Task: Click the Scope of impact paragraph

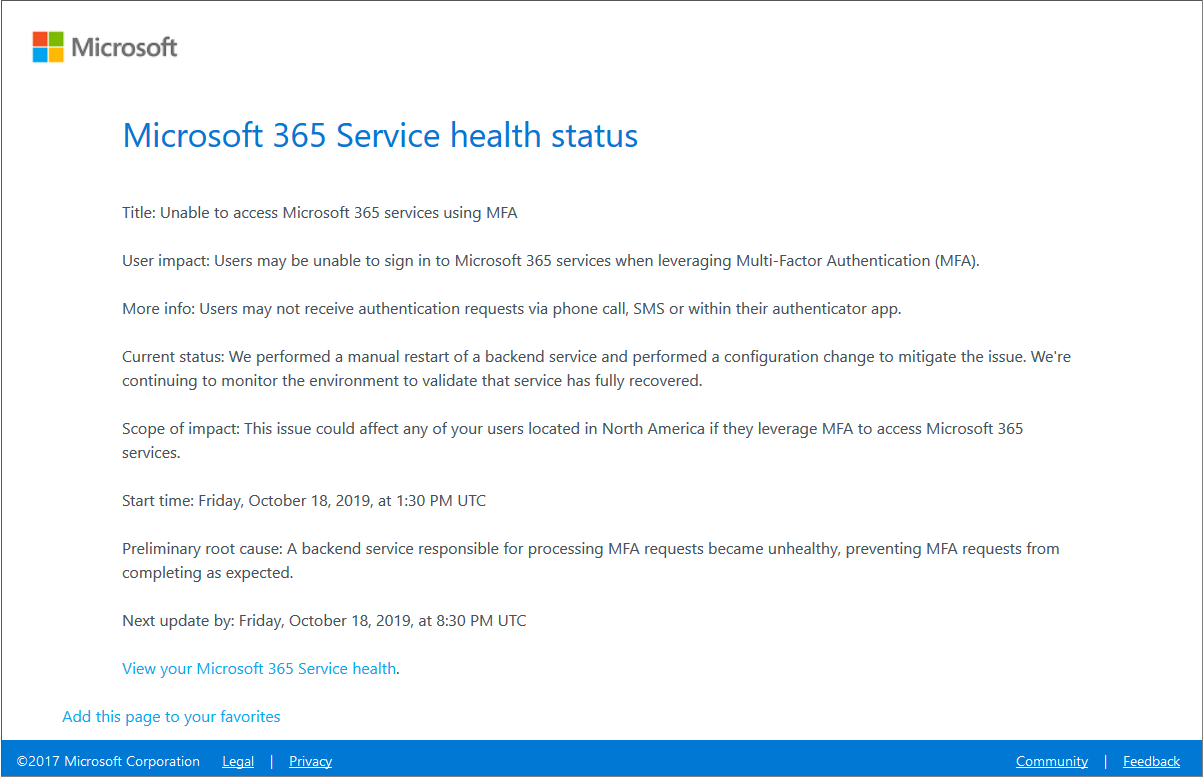Action: point(572,440)
